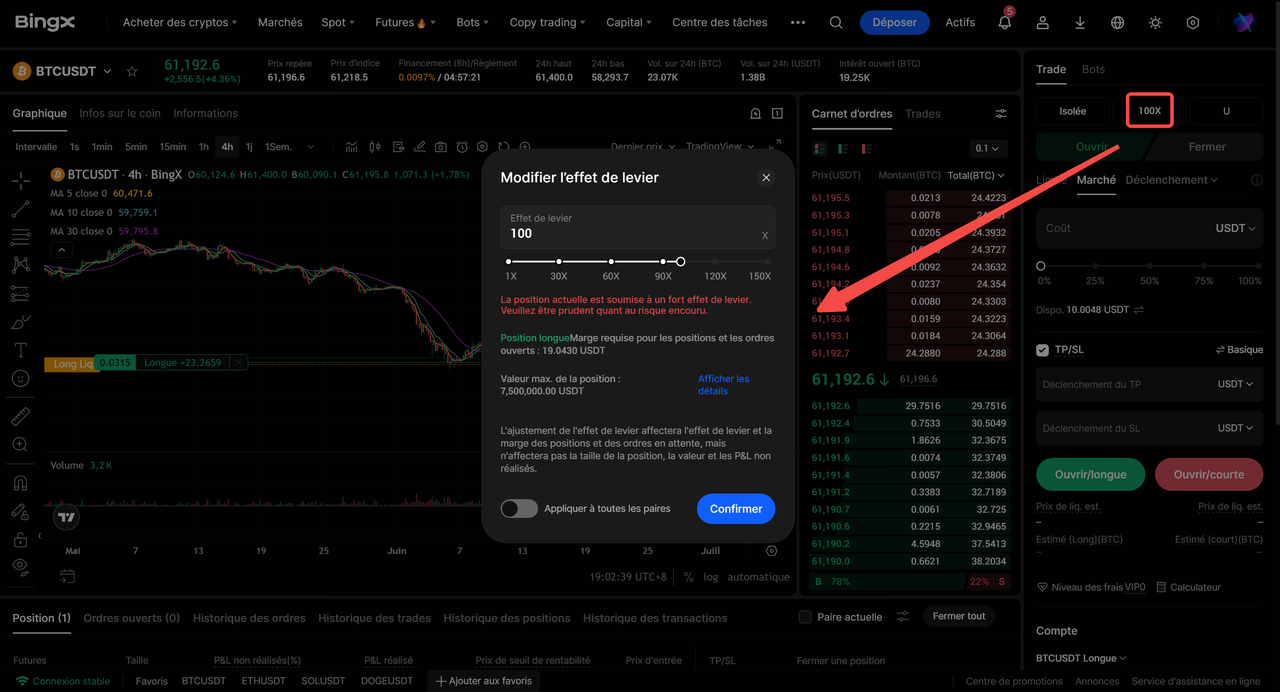This screenshot has width=1280, height=692.
Task: Select the trend line drawing tool
Action: (x=20, y=209)
